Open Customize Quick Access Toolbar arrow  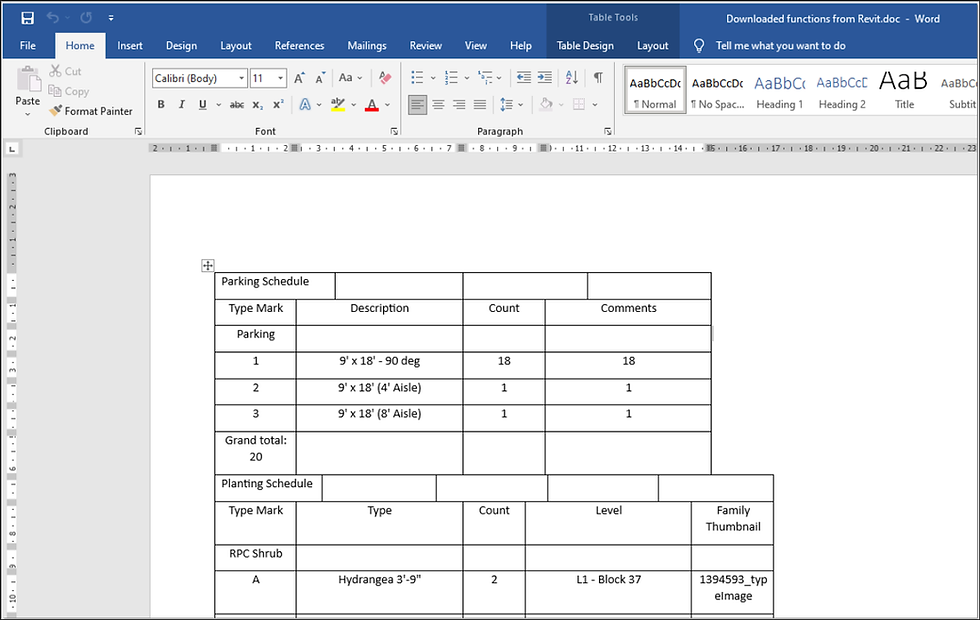(x=111, y=18)
